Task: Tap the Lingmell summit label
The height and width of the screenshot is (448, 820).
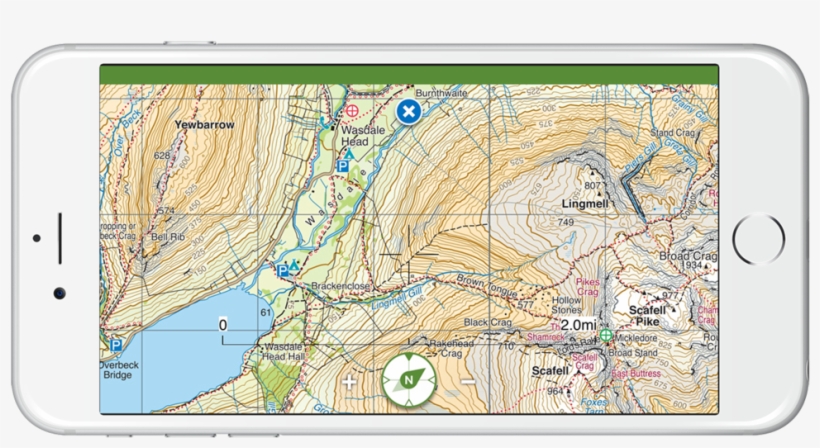Action: (x=585, y=204)
